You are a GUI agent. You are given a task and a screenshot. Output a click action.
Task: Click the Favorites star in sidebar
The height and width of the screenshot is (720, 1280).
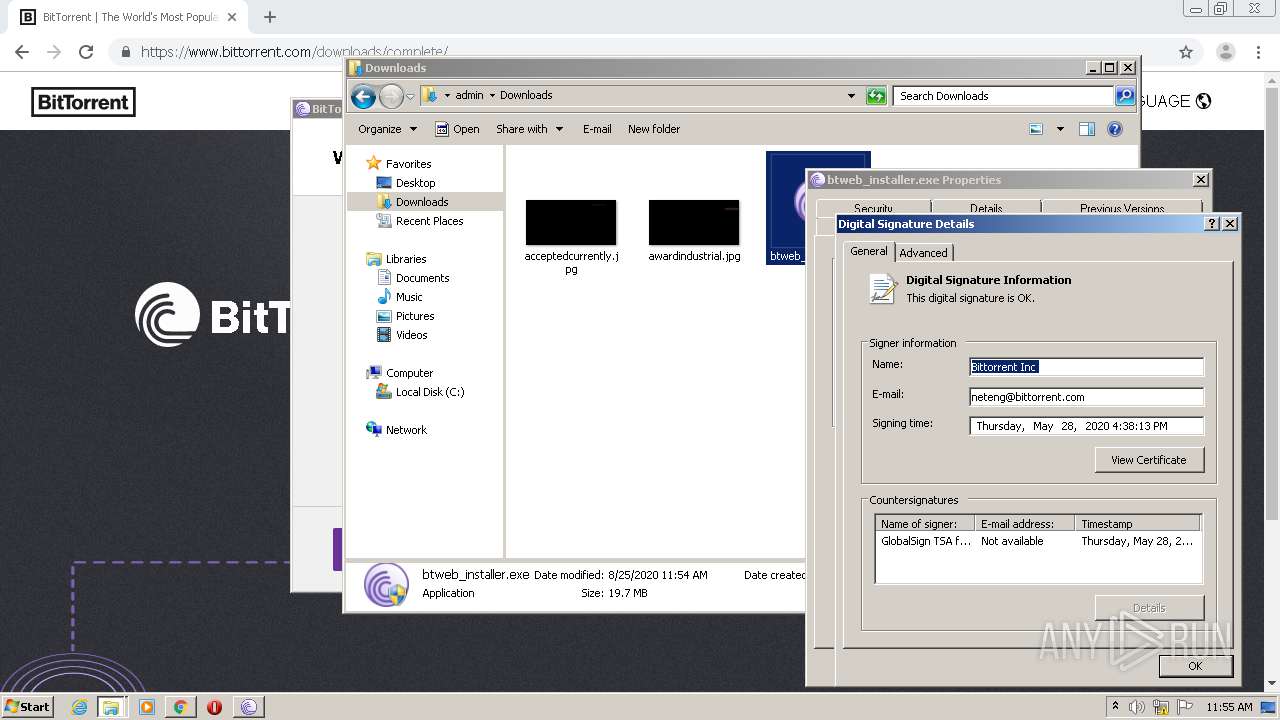[374, 163]
